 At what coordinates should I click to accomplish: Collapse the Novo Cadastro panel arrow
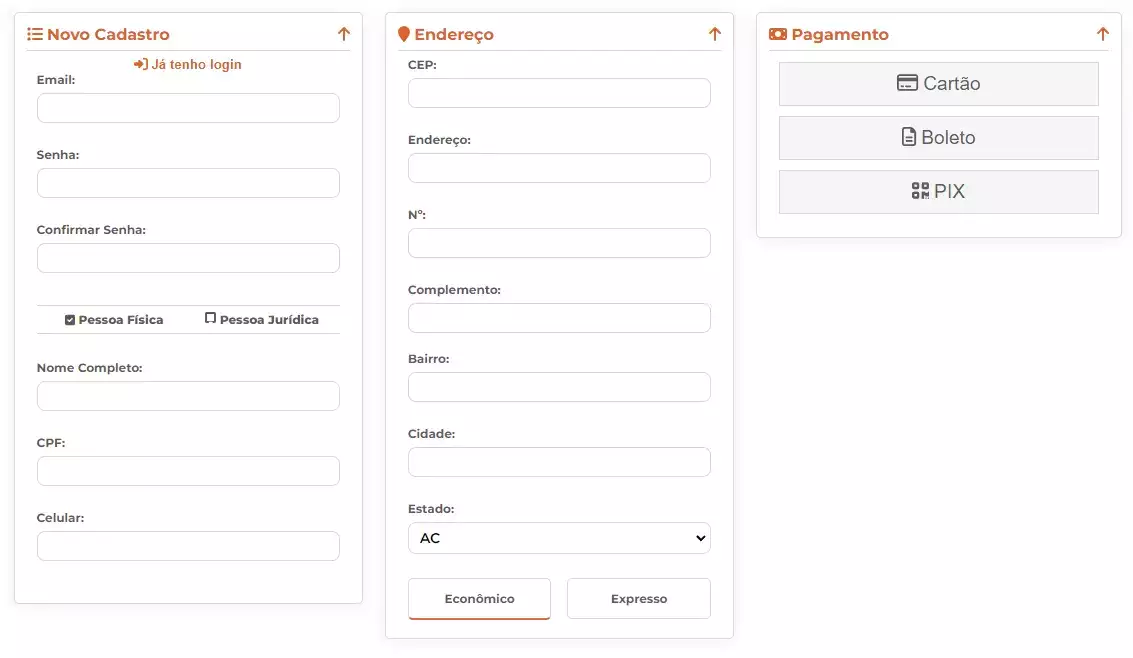tap(344, 34)
